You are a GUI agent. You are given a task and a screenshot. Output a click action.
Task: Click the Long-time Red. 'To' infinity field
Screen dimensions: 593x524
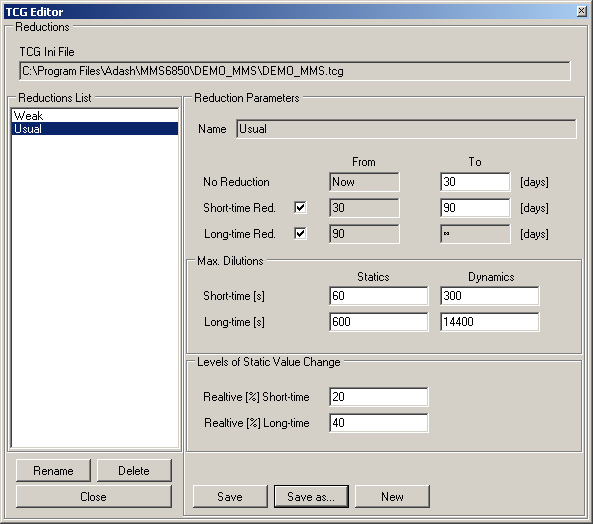tap(475, 234)
